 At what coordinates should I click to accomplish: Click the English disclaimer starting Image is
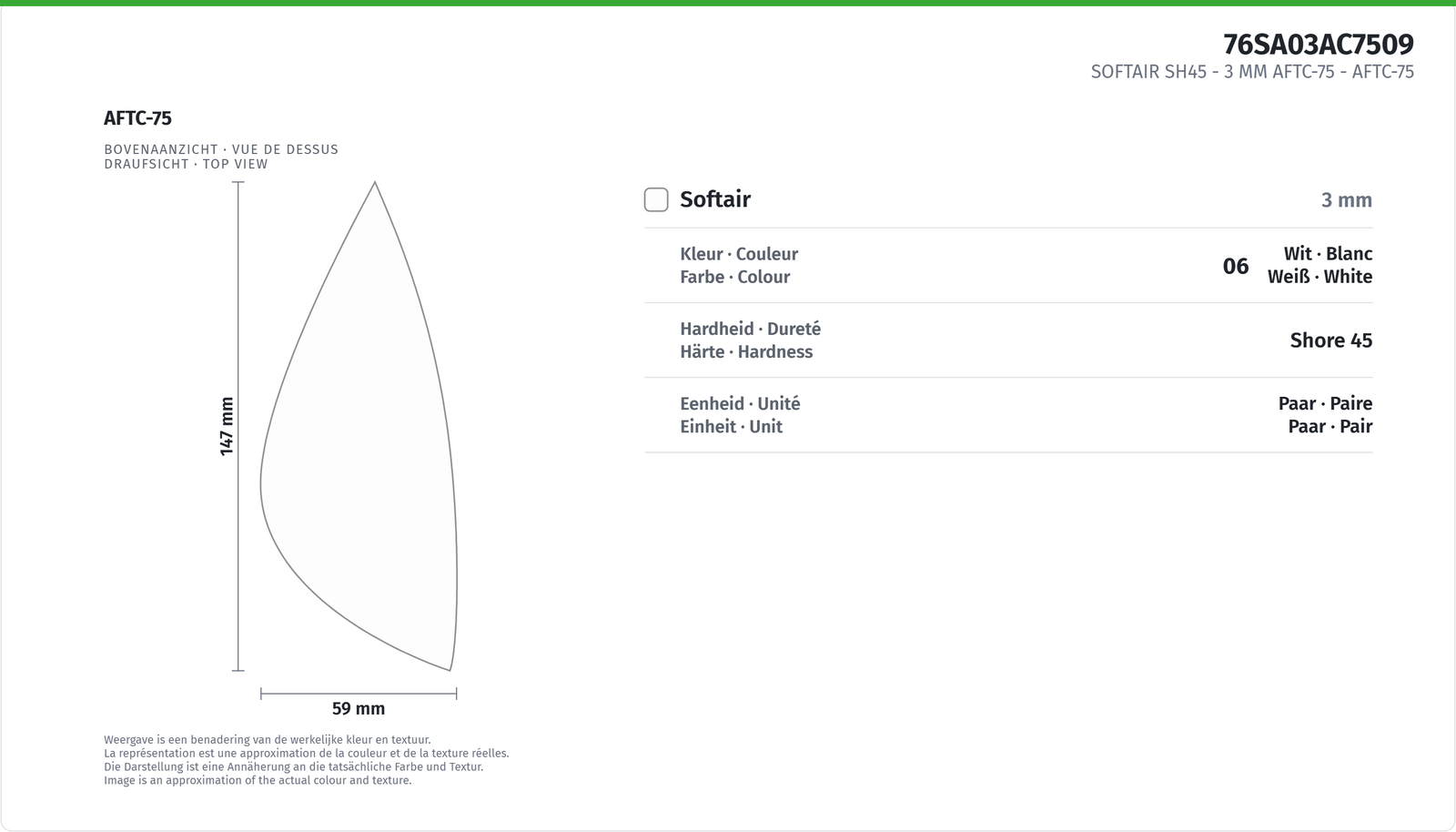[x=258, y=780]
